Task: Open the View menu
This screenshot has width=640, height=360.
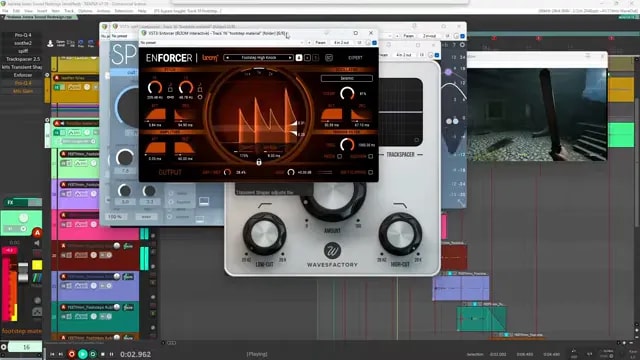Action: click(29, 11)
